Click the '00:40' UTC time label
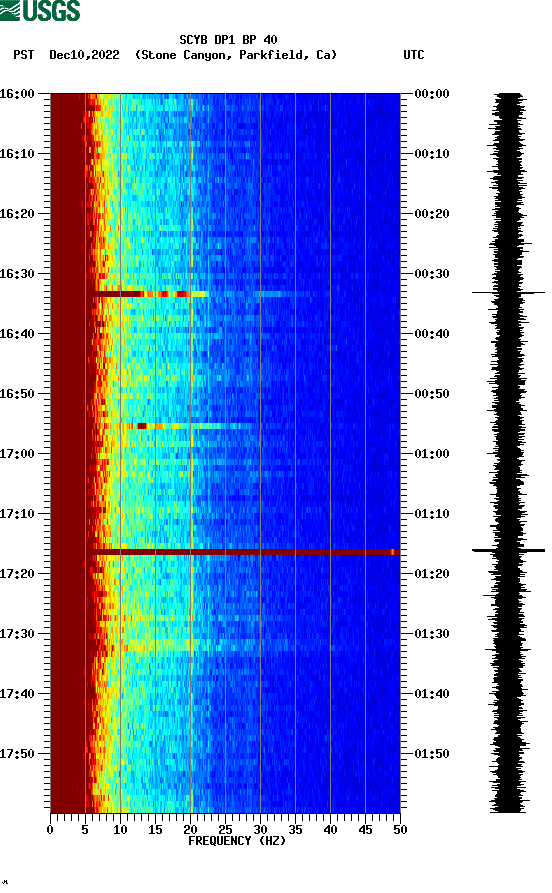This screenshot has width=552, height=893. 432,334
